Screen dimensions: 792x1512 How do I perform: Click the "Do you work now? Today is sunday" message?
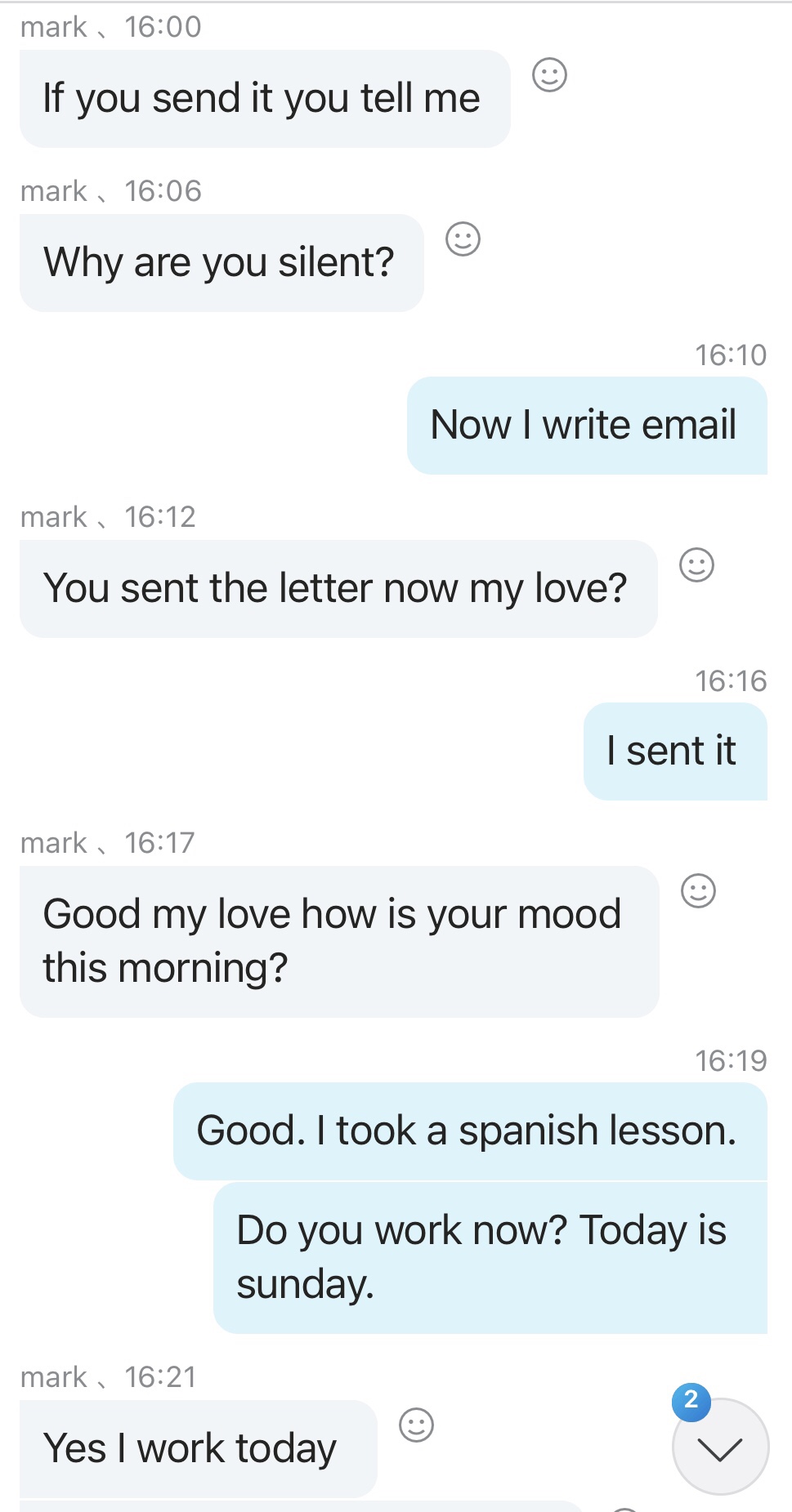click(x=488, y=1257)
